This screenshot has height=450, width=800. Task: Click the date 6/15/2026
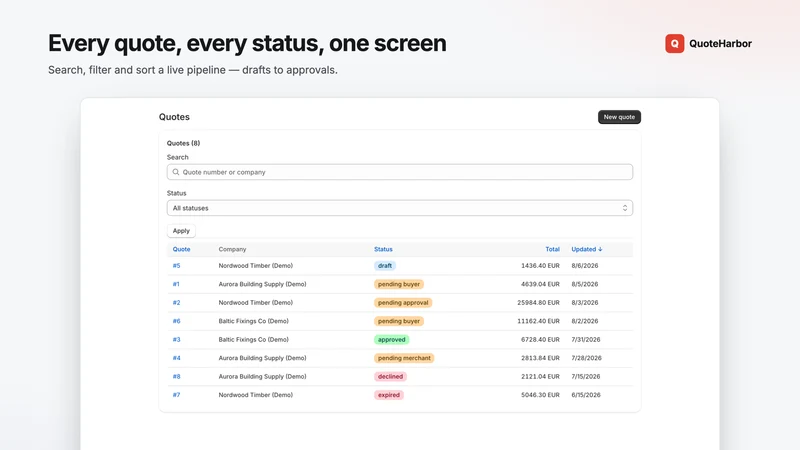click(586, 395)
